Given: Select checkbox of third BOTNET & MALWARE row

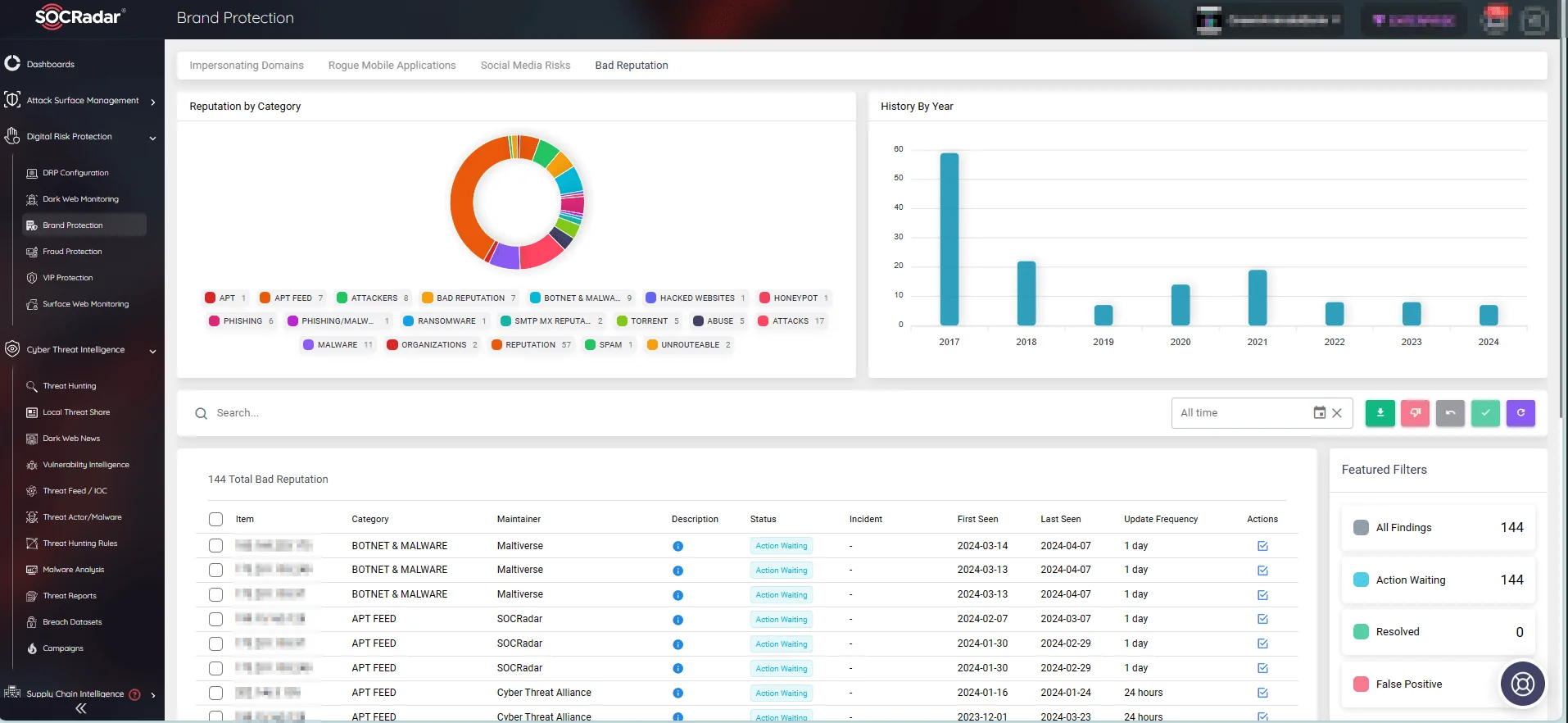Looking at the screenshot, I should (x=215, y=594).
